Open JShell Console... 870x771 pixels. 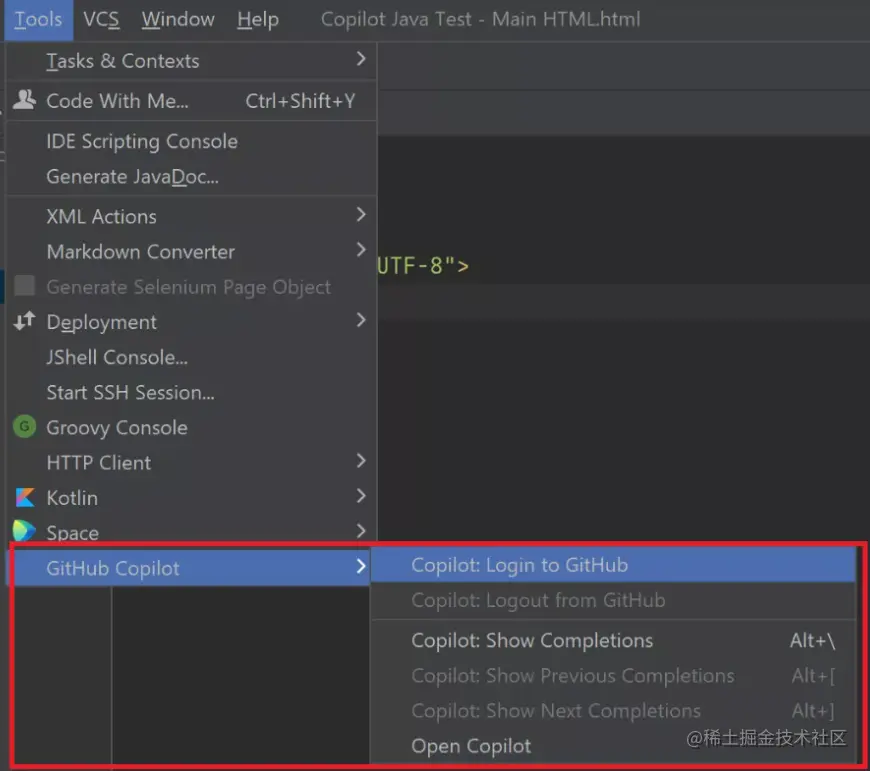(191, 357)
